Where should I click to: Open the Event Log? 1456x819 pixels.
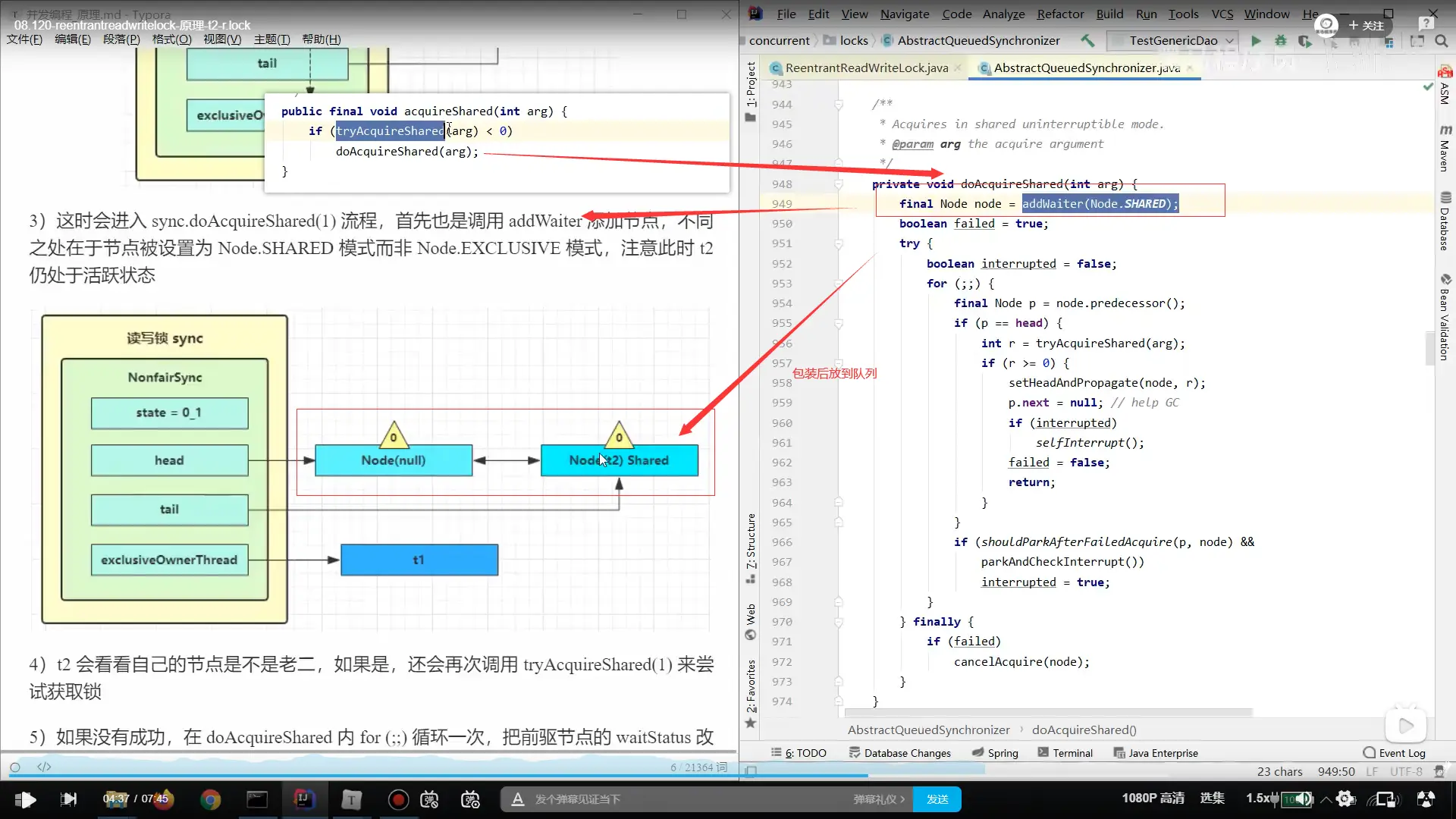[1394, 753]
